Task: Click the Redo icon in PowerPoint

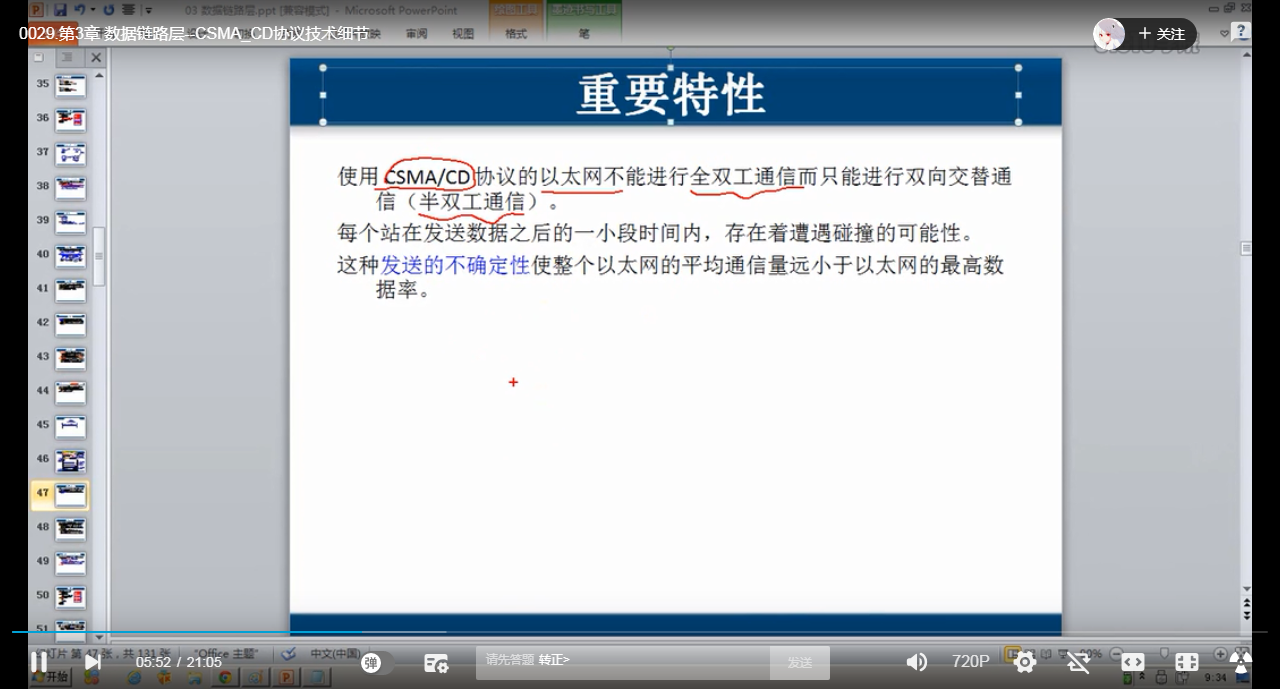Action: click(x=109, y=9)
